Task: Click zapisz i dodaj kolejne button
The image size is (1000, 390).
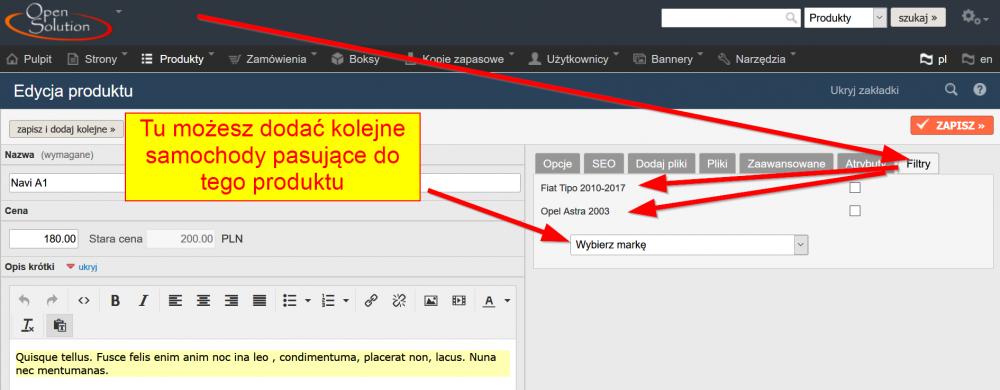Action: pos(66,129)
